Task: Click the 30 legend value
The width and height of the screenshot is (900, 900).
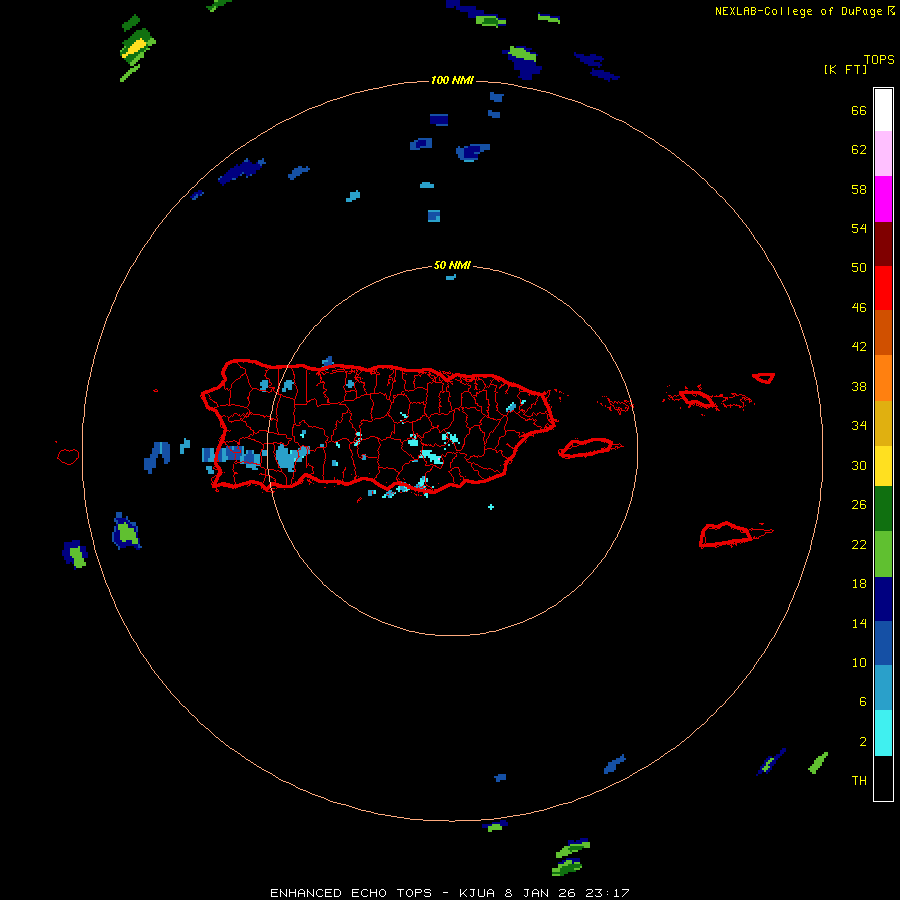Action: tap(859, 465)
